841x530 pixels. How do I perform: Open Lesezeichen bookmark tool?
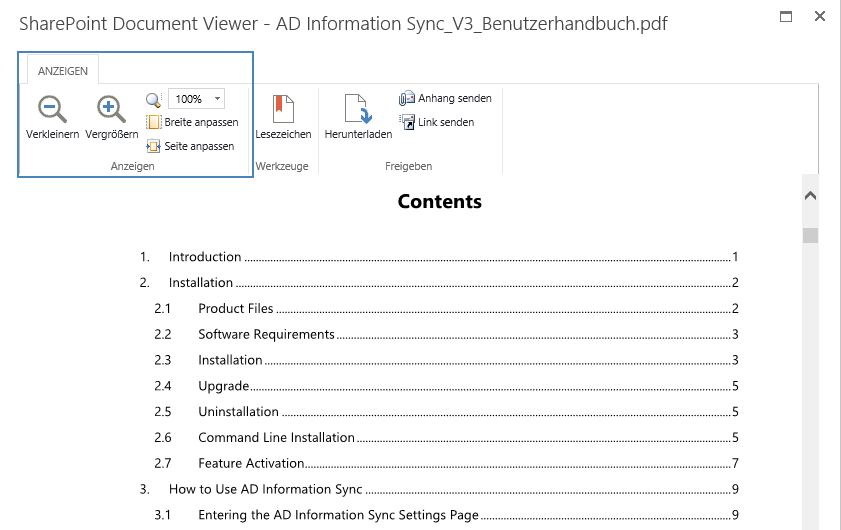coord(283,117)
